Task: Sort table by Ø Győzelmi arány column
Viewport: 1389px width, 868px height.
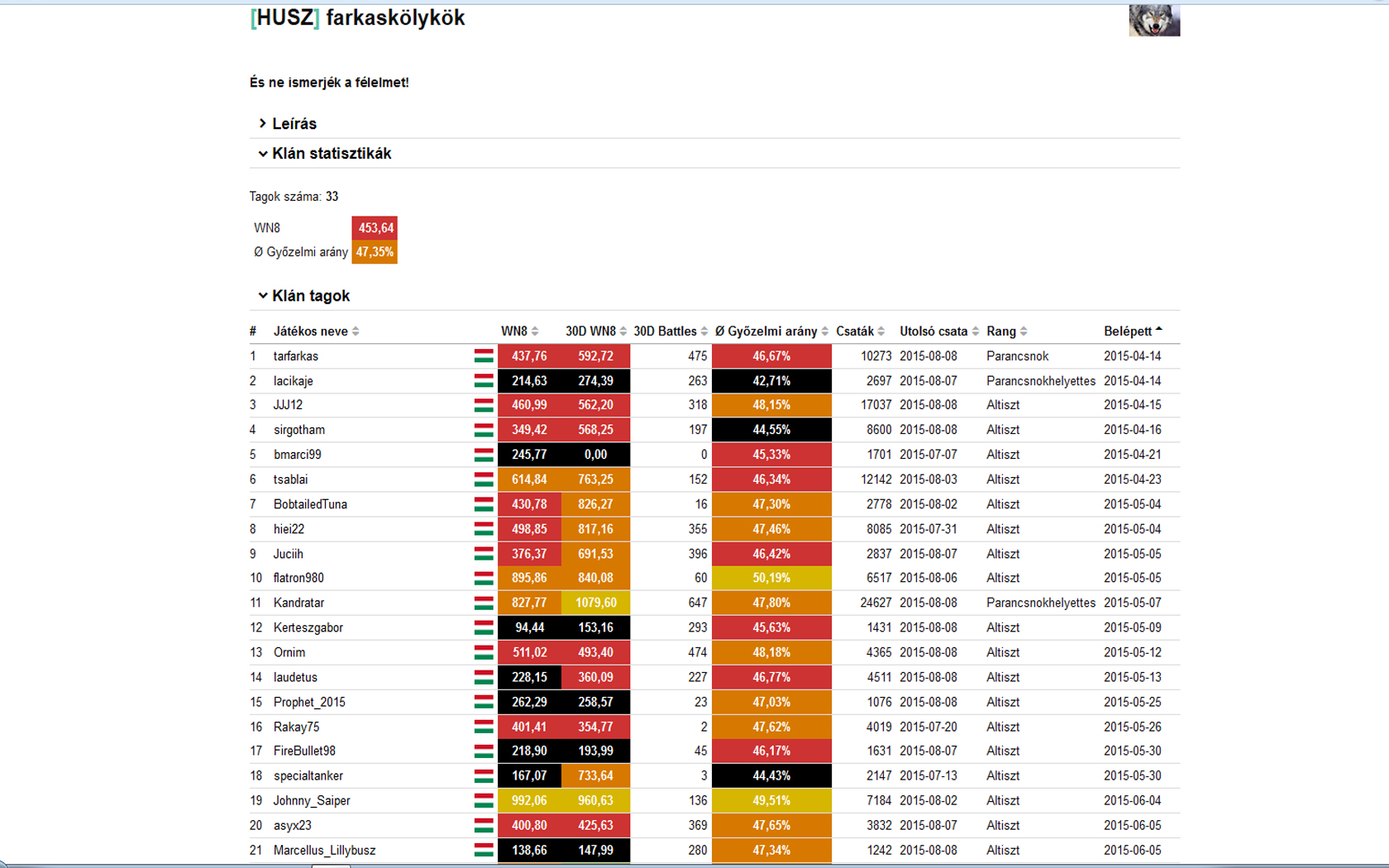Action: (x=771, y=331)
